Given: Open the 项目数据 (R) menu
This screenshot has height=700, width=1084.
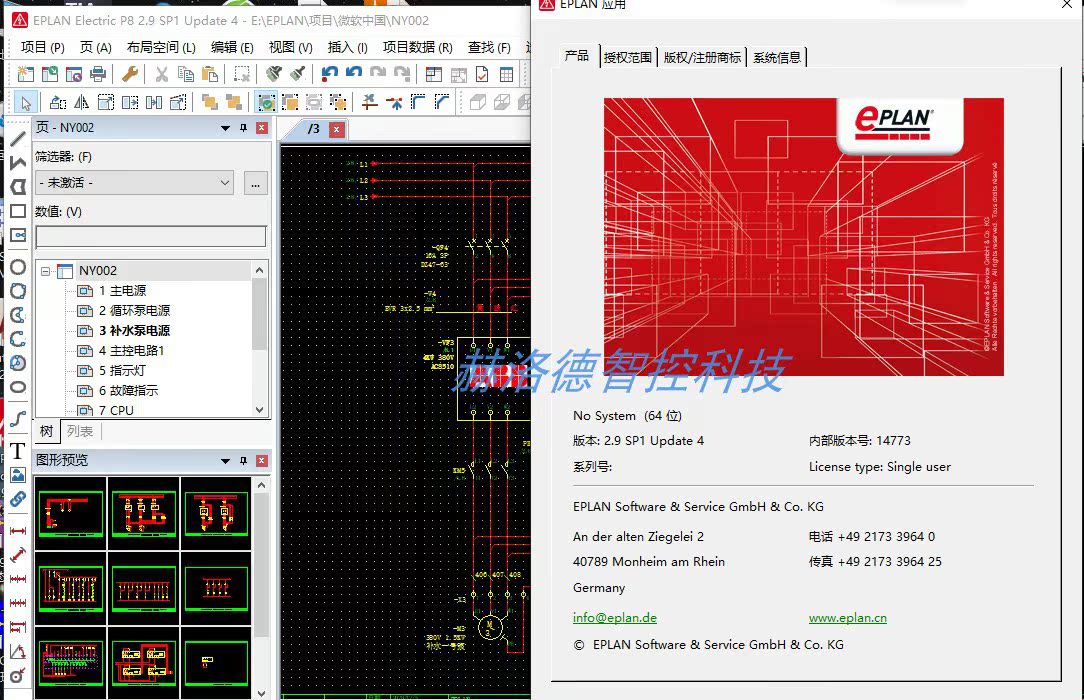Looking at the screenshot, I should pos(418,47).
